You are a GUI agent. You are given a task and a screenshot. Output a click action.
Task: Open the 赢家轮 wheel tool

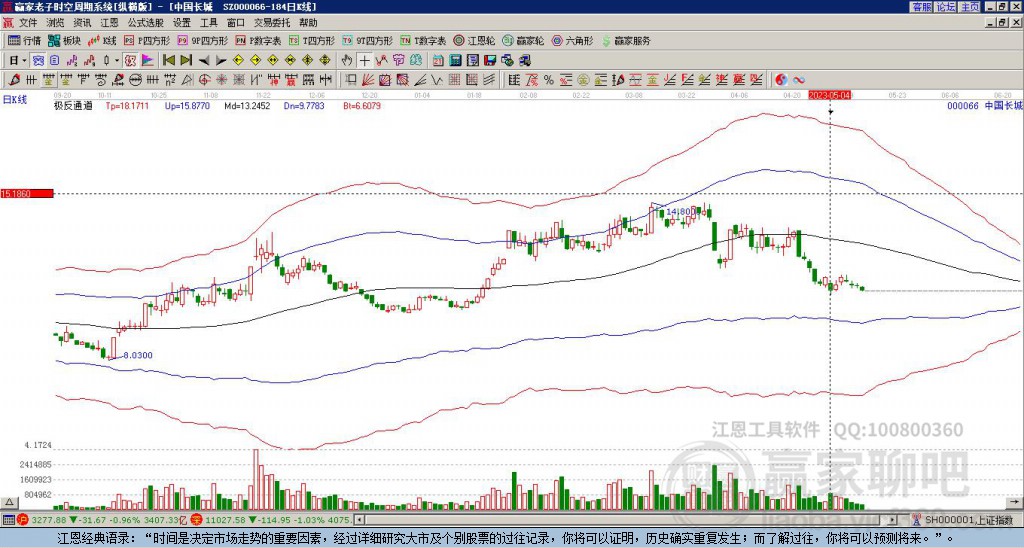523,40
